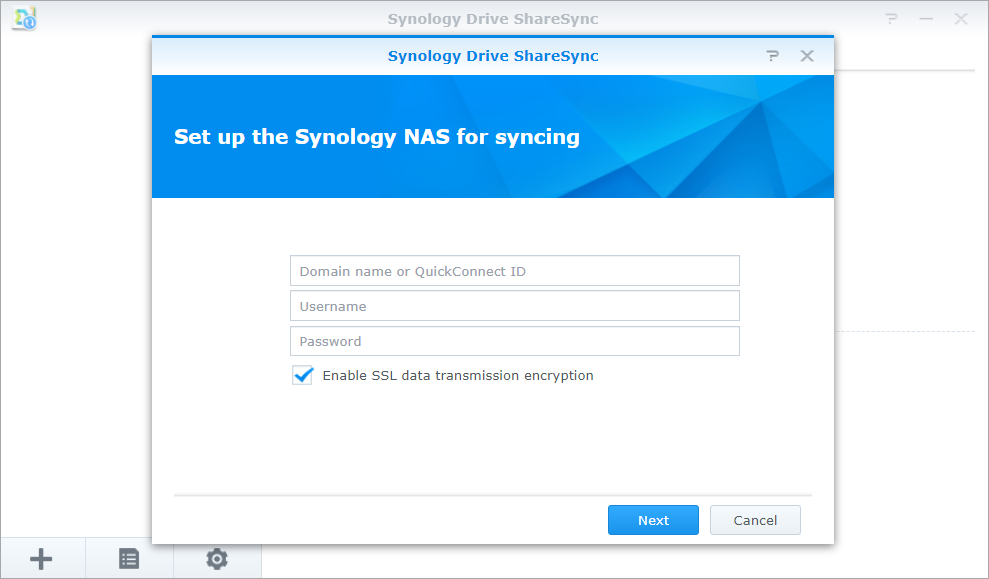Cancel the Synology NAS setup

point(755,520)
